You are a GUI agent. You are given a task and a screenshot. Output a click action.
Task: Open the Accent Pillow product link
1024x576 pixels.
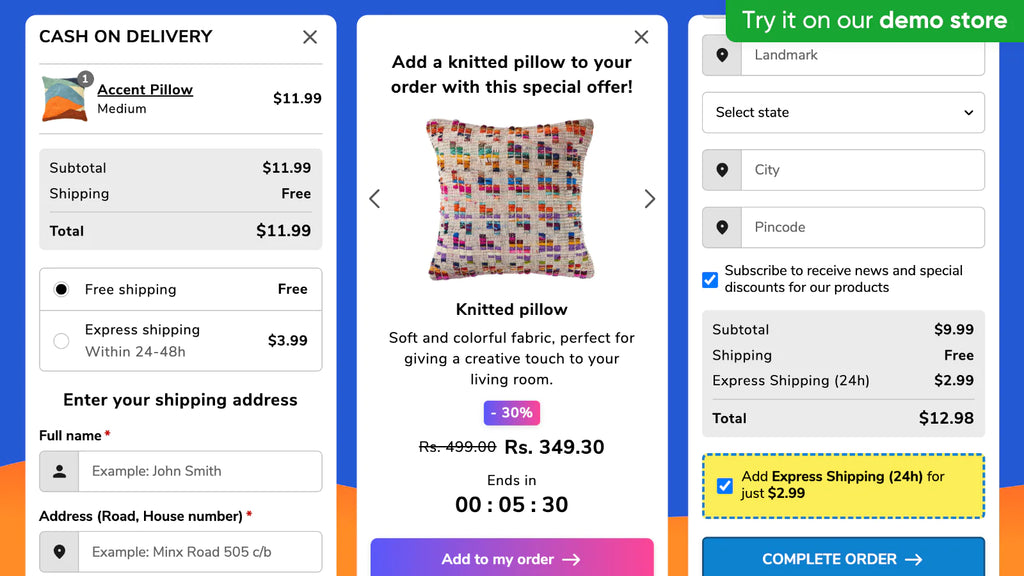click(145, 89)
